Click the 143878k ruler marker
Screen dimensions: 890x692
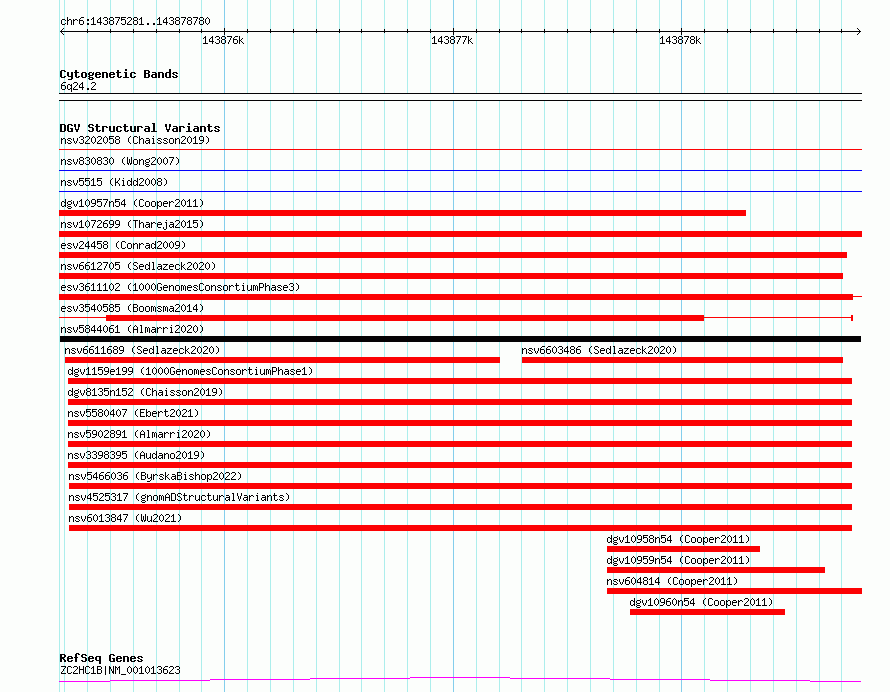[680, 40]
